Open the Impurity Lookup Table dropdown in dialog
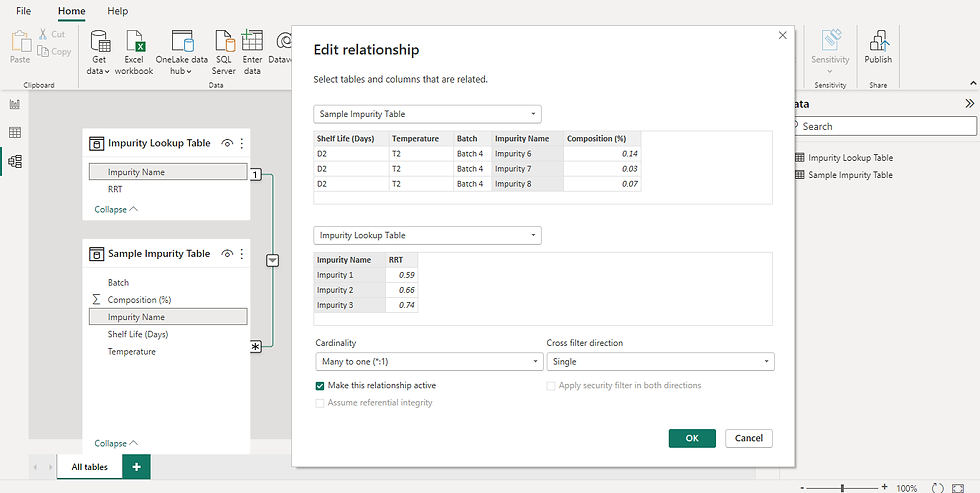980x493 pixels. coord(428,236)
